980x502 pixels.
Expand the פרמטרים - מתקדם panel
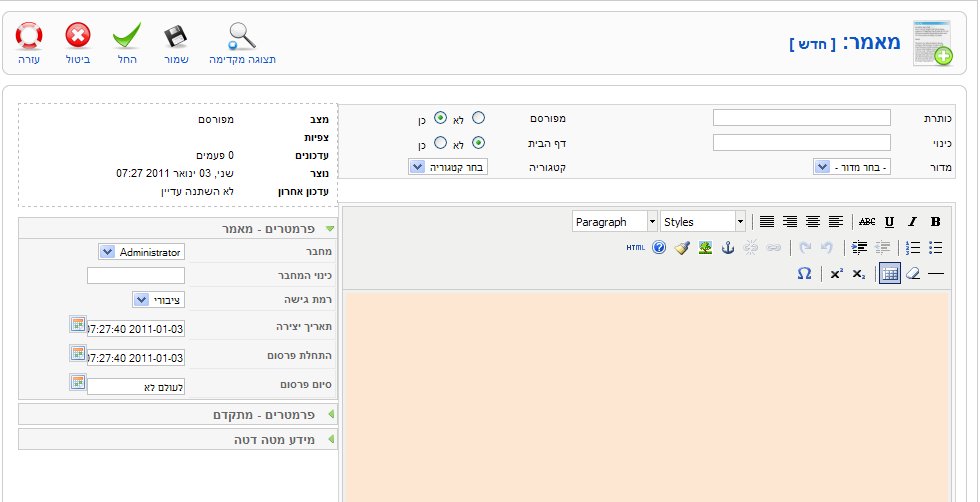click(178, 414)
